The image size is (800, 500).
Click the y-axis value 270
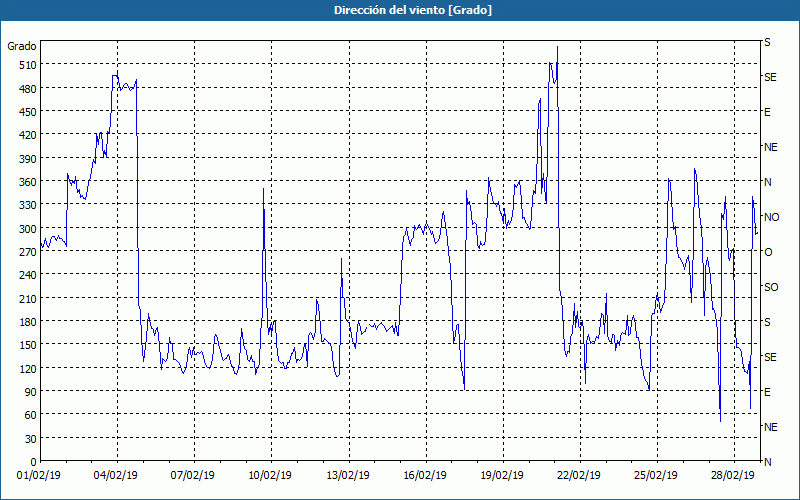(x=28, y=252)
